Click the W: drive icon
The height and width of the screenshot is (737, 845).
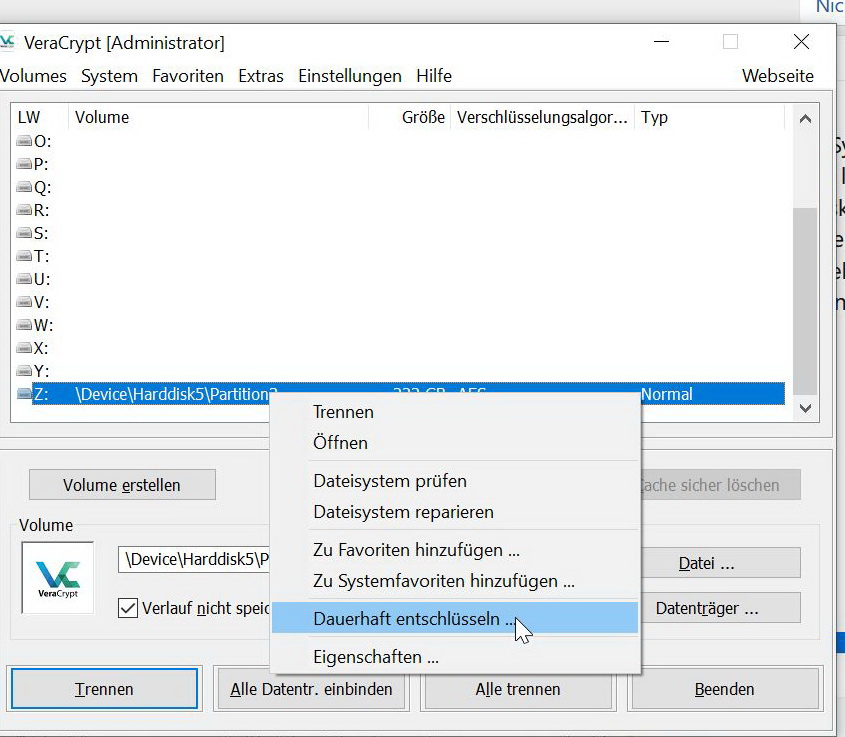point(24,325)
